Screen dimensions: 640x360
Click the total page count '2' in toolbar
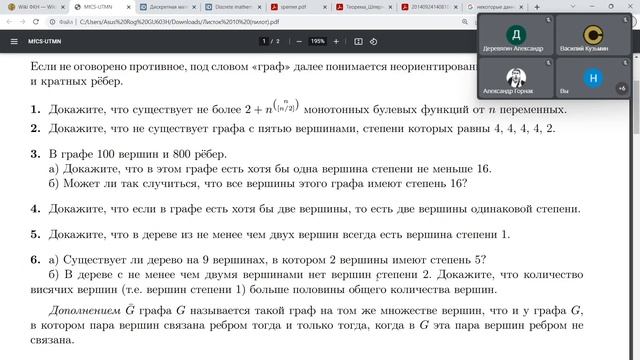pos(278,41)
